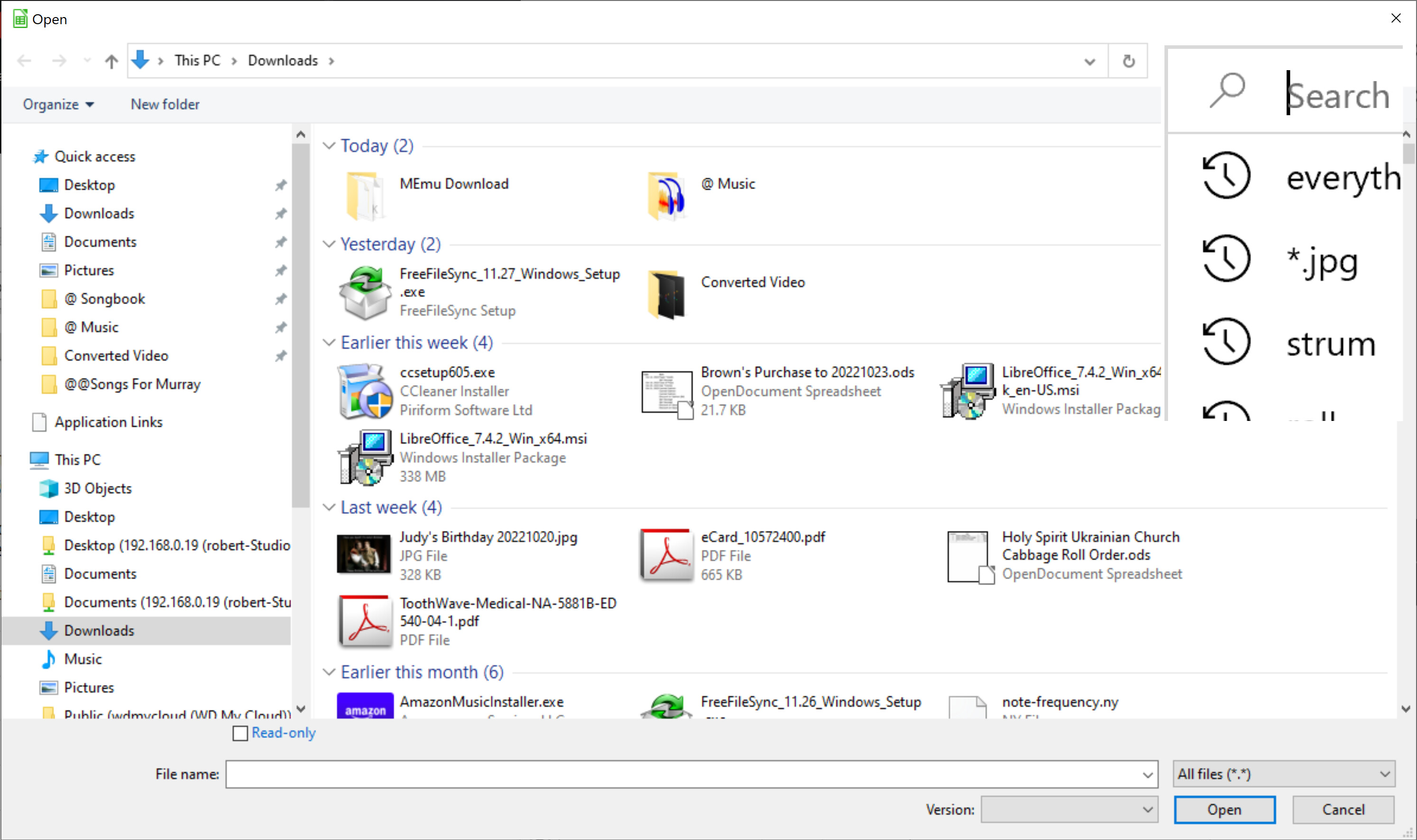This screenshot has height=840, width=1417.
Task: Collapse the Today group
Action: pyautogui.click(x=330, y=146)
